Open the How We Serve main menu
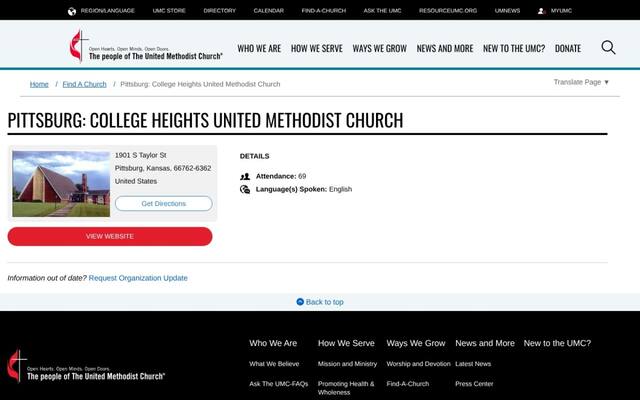 317,48
